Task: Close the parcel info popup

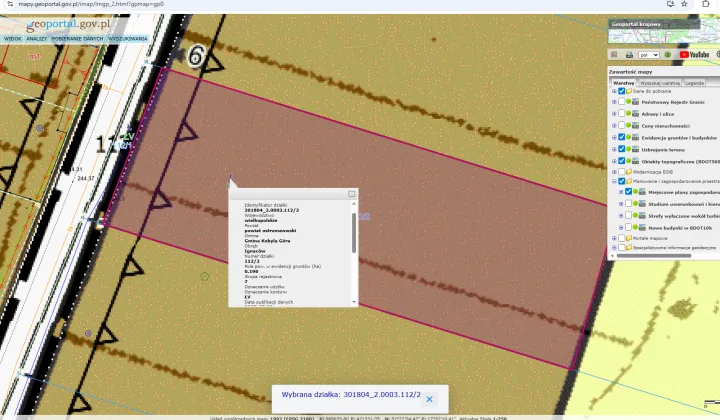Action: 351,194
